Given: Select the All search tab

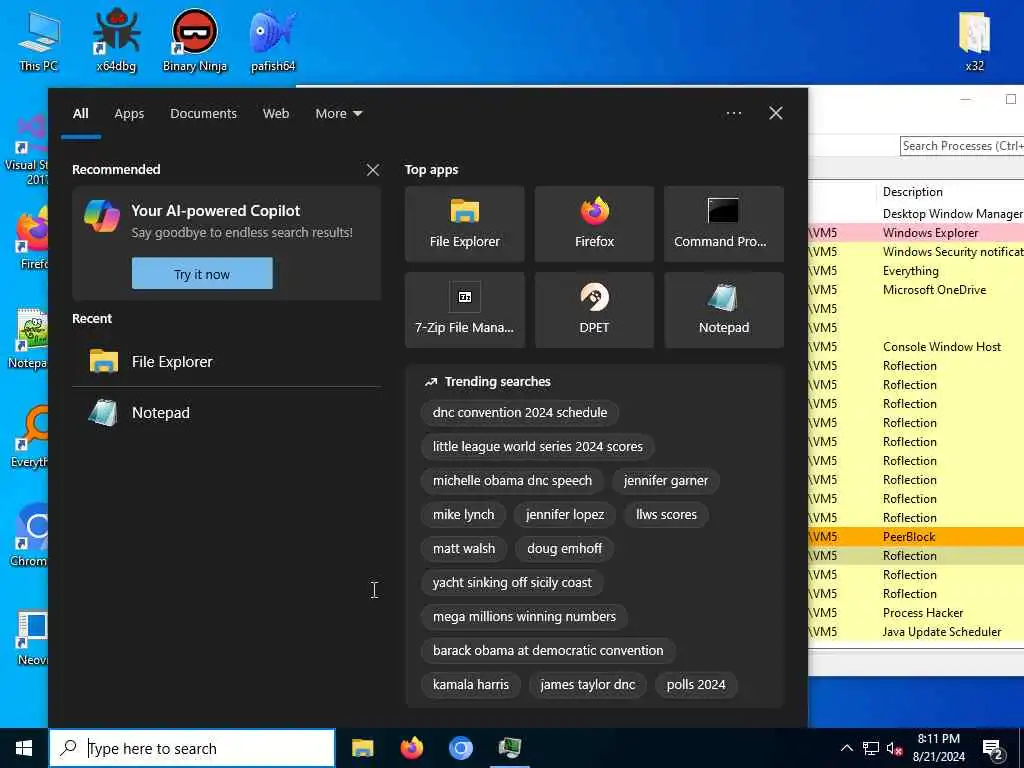Looking at the screenshot, I should click(80, 114).
